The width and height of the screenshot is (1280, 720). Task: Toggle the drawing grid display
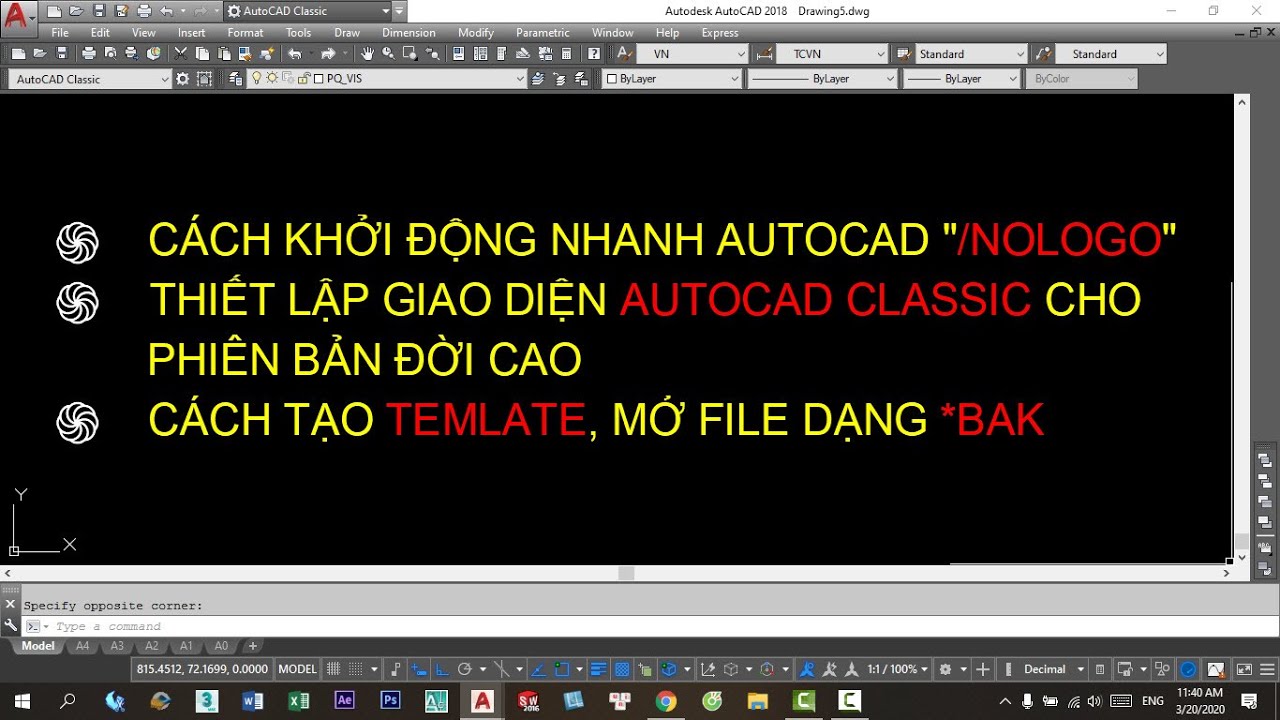click(x=333, y=669)
